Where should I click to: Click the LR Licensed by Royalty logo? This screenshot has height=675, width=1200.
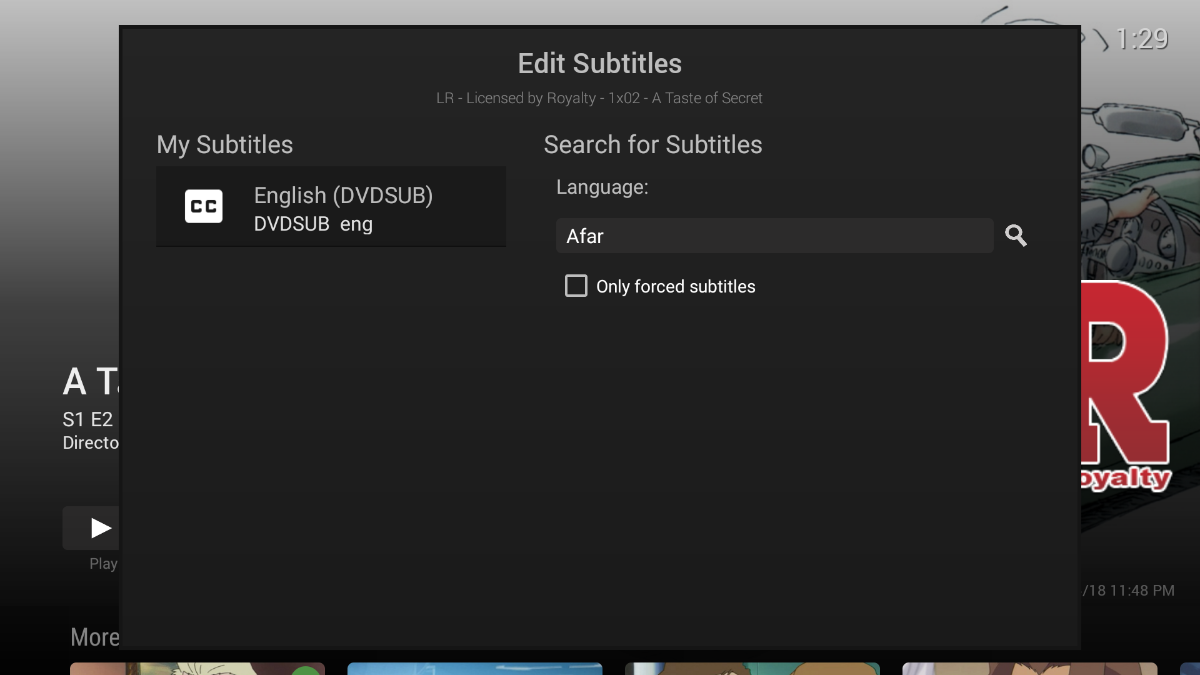point(1126,390)
